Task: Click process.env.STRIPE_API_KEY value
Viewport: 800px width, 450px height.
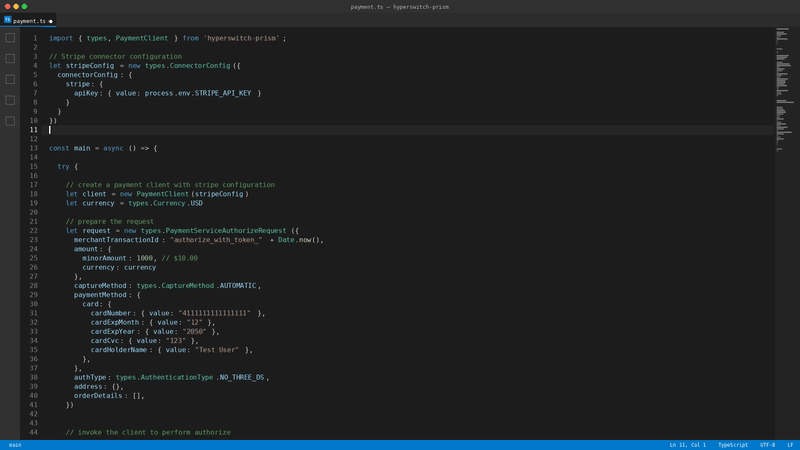Action: (x=198, y=93)
